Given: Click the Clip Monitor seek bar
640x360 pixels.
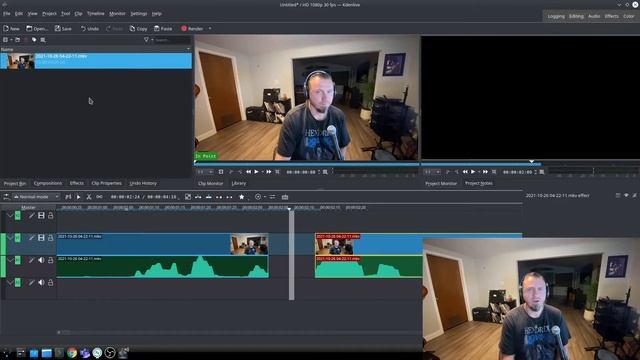Looking at the screenshot, I should tap(307, 164).
